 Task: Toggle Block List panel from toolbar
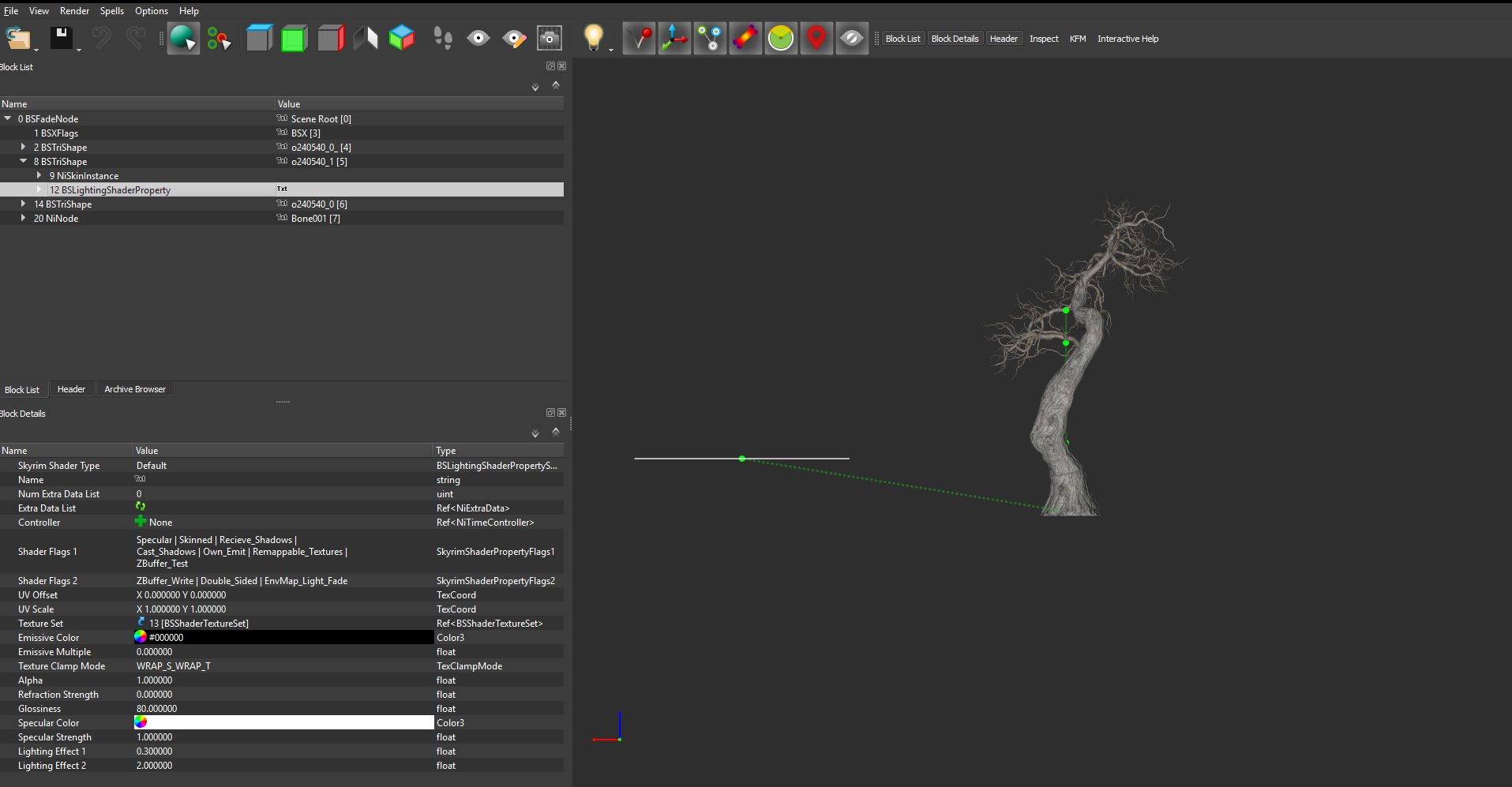tap(902, 39)
